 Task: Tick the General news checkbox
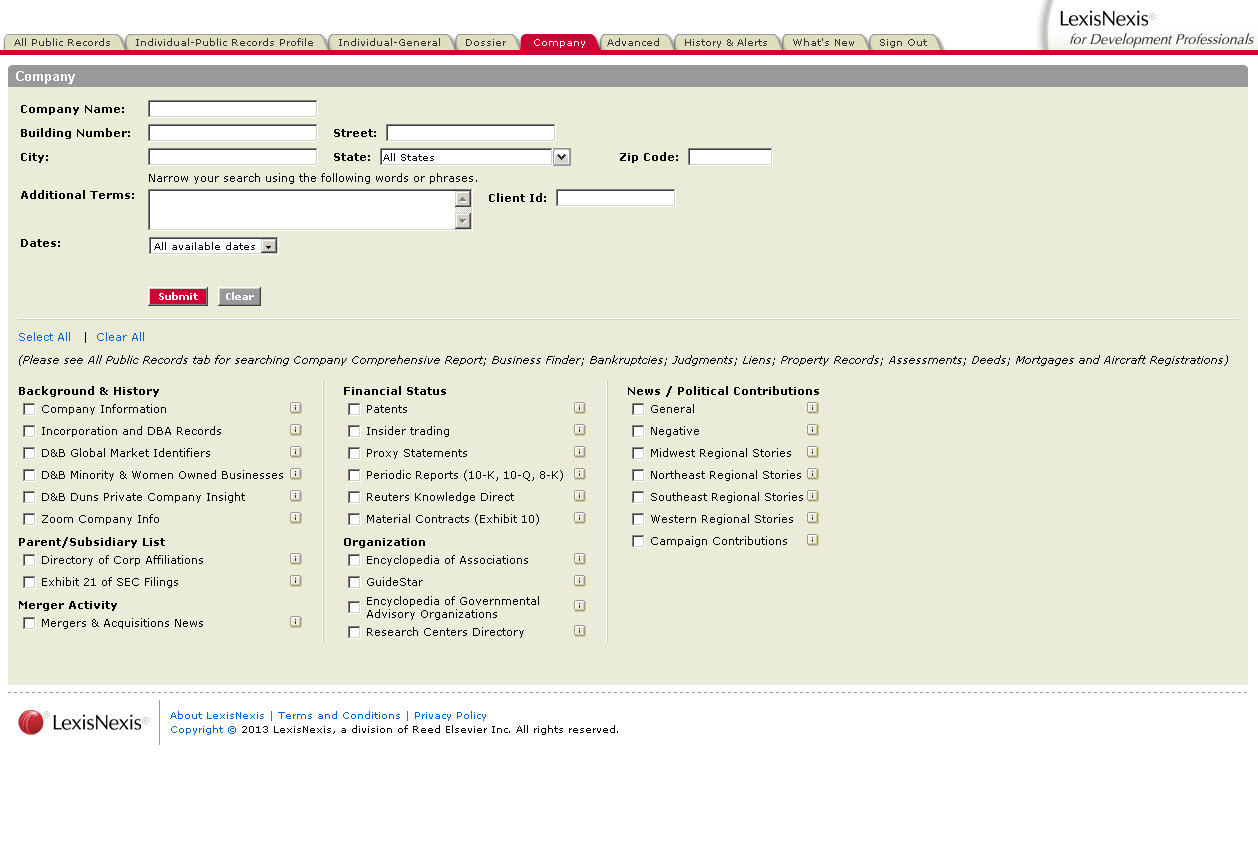(638, 409)
